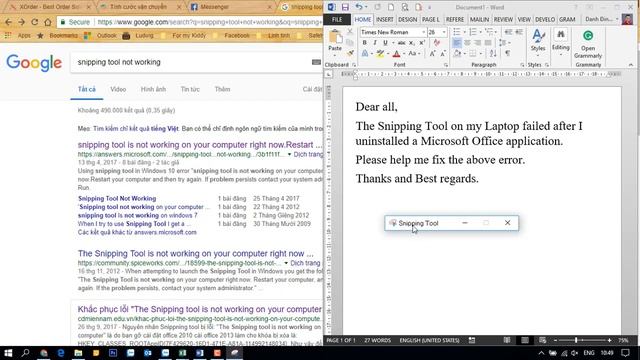The image size is (640, 360).
Task: Open the font size dropdown showing 26
Action: (x=444, y=32)
